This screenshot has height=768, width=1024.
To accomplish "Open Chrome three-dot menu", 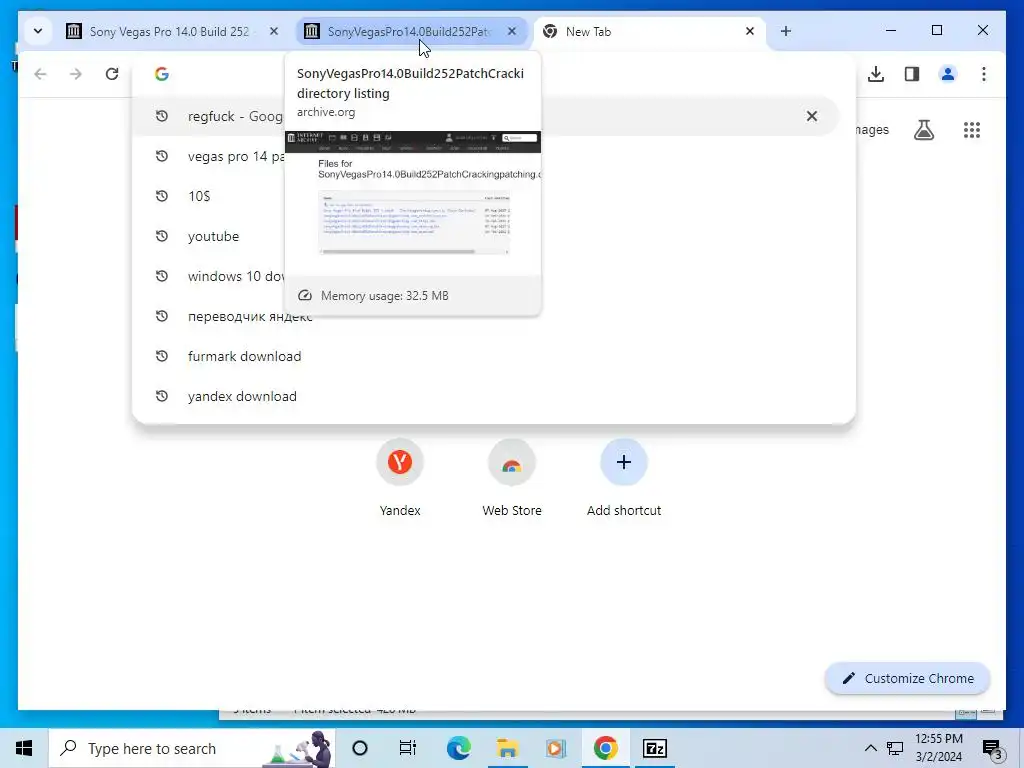I will click(984, 74).
